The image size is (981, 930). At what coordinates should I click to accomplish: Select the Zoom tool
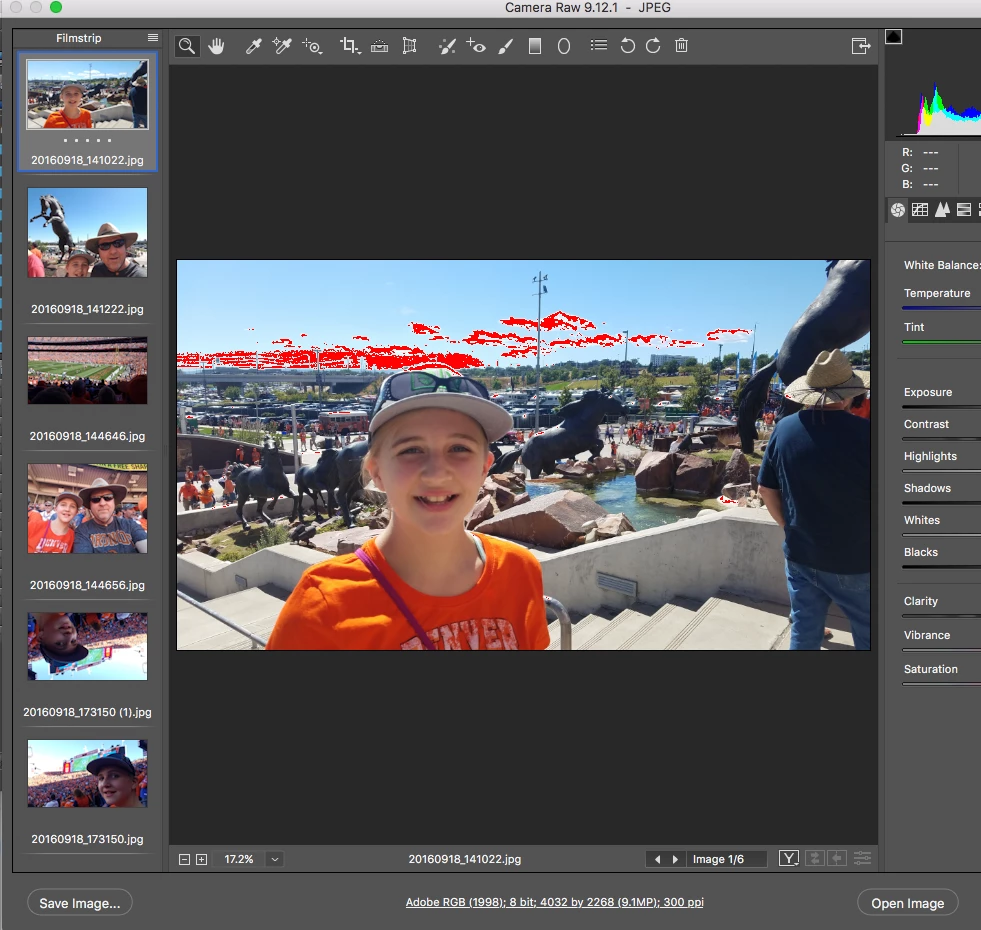[x=186, y=46]
